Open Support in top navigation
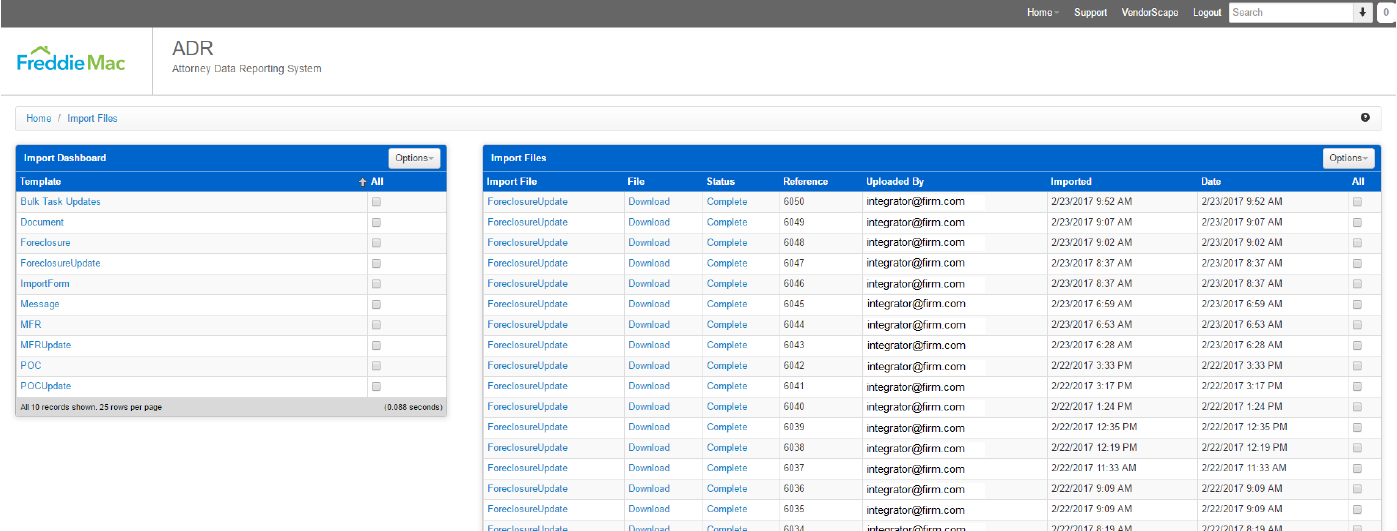This screenshot has height=531, width=1397. click(x=1090, y=12)
